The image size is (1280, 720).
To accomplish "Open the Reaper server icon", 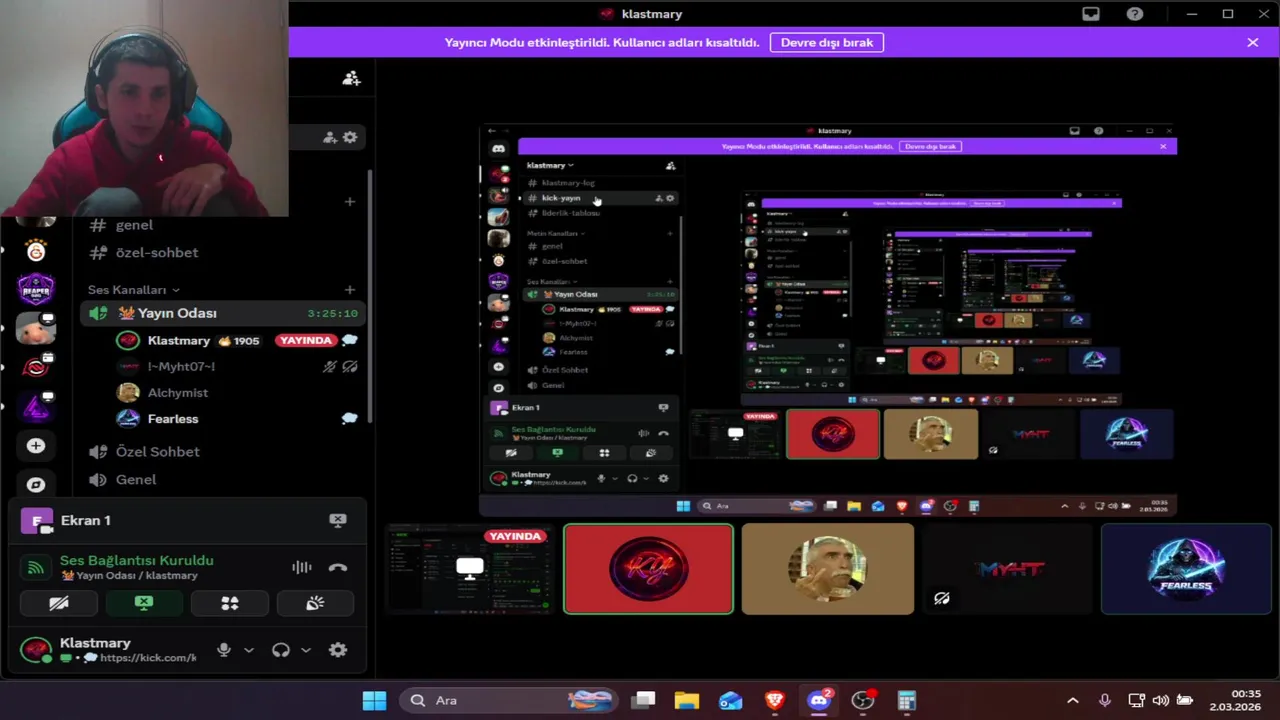I will (x=36, y=289).
